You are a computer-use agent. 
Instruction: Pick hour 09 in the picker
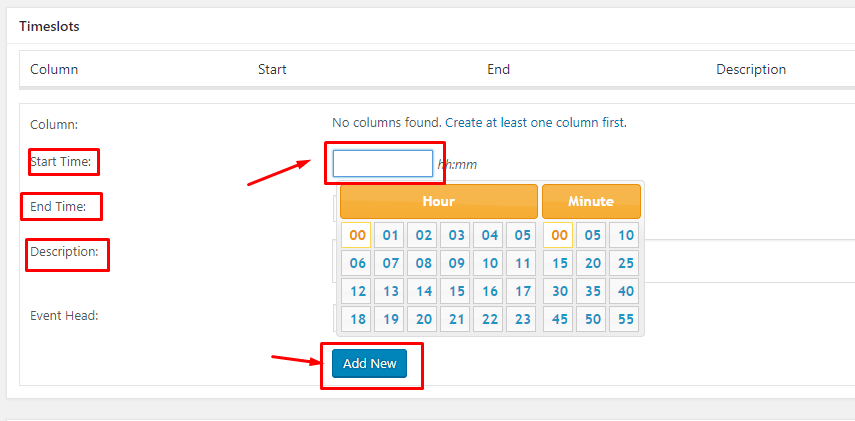pyautogui.click(x=456, y=264)
